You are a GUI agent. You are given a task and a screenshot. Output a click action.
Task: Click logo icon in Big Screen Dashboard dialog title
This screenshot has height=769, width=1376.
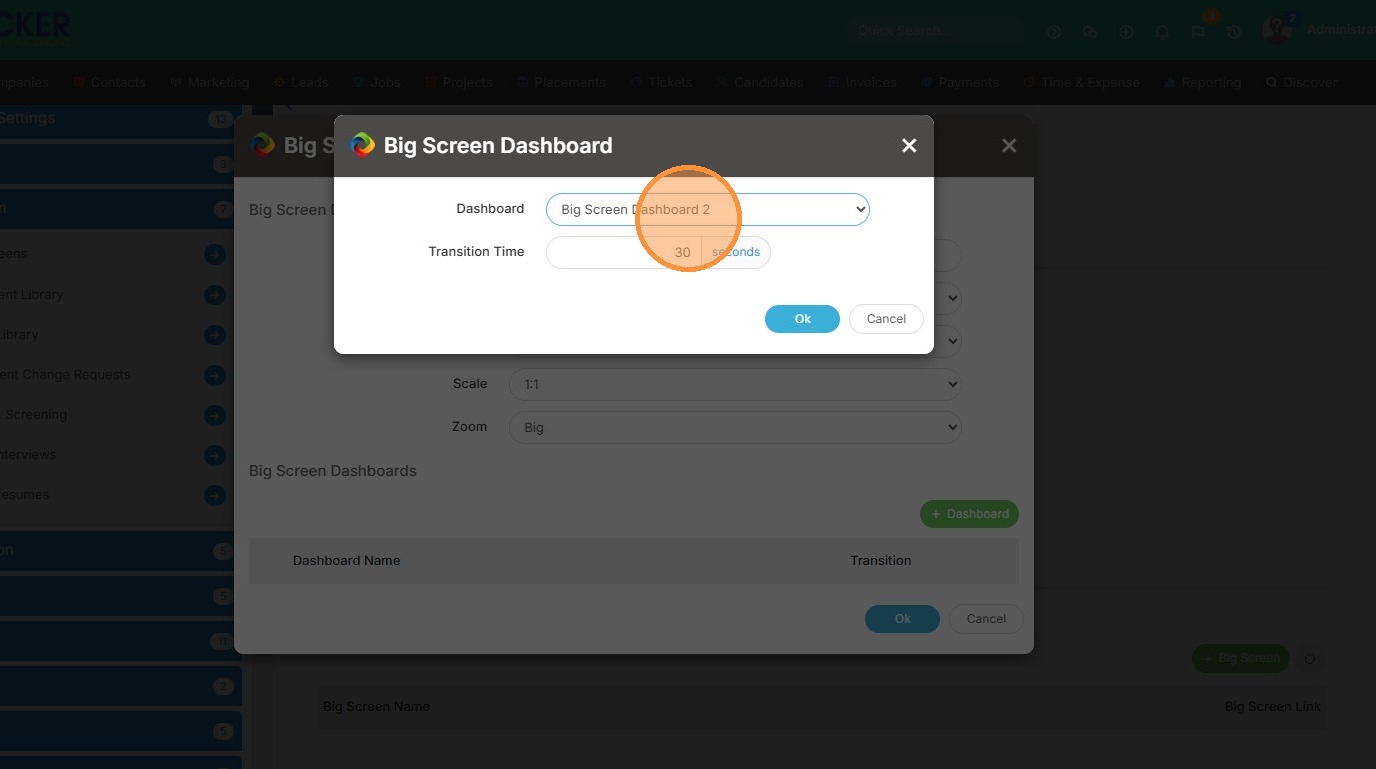pos(362,145)
